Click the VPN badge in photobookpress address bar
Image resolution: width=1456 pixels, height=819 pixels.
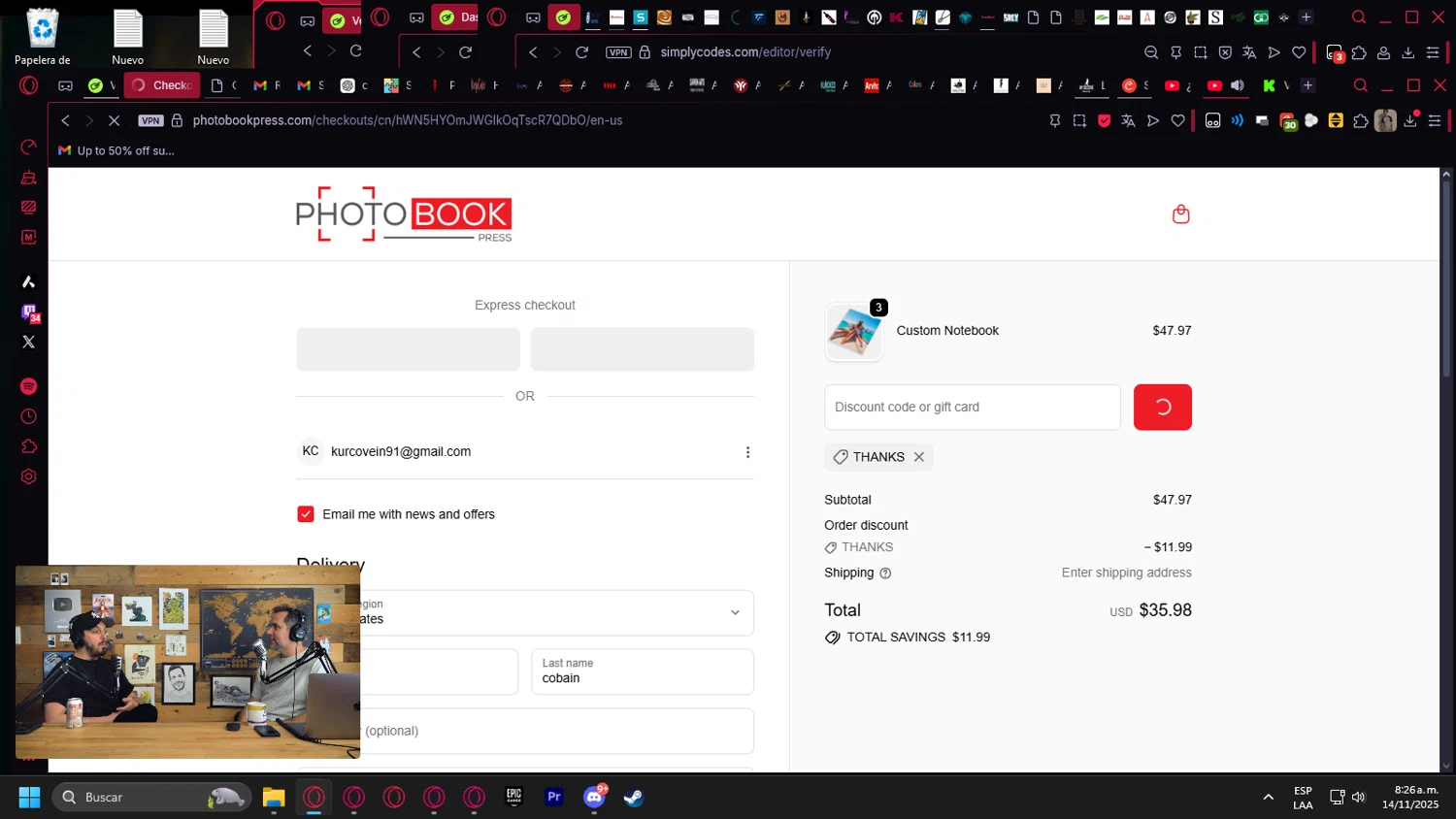150,120
